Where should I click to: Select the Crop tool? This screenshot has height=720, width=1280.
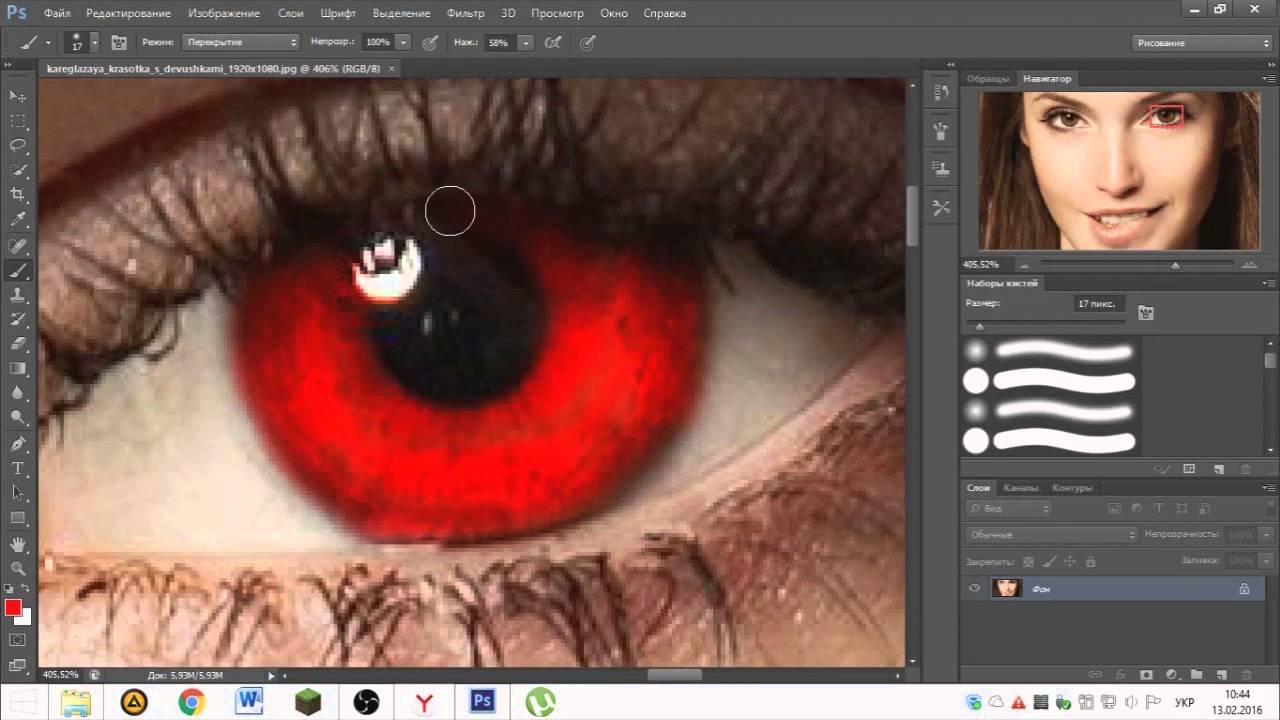18,195
